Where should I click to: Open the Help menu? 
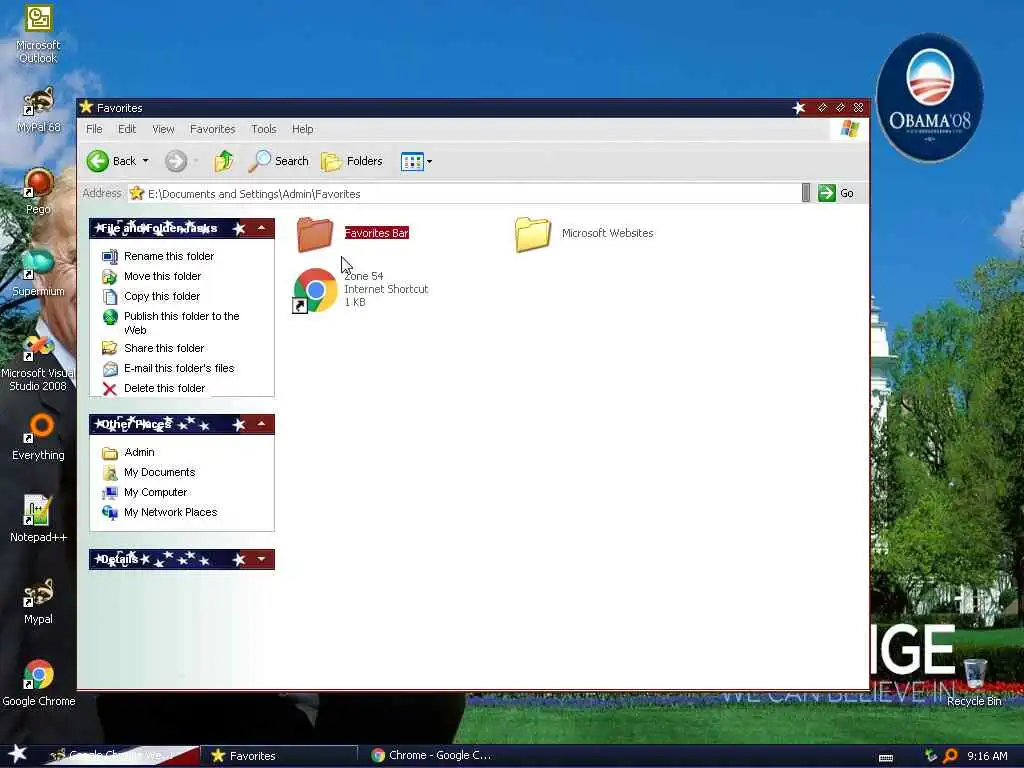(302, 129)
